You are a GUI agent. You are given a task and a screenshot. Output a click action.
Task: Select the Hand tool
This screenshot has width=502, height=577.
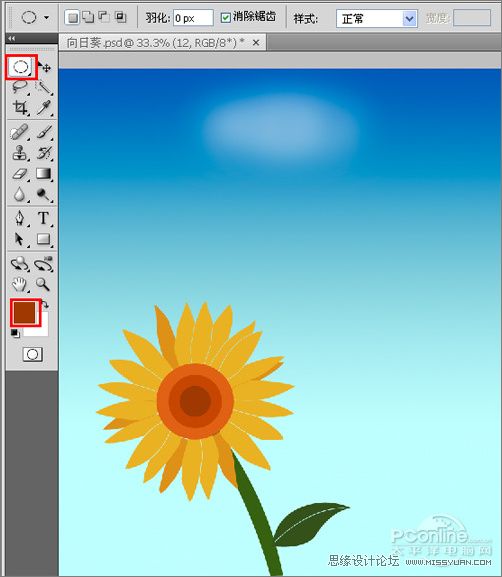pos(20,284)
